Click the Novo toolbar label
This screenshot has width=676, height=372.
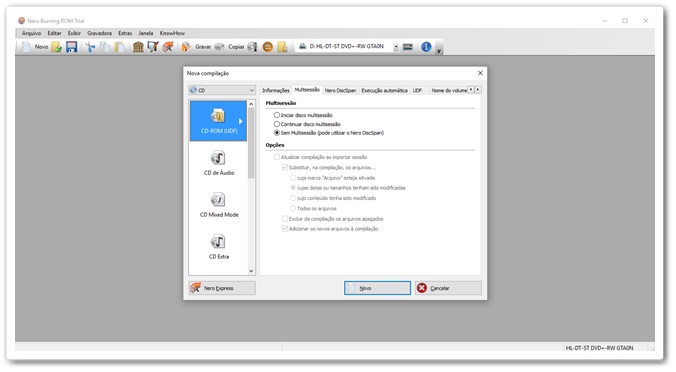coord(41,47)
